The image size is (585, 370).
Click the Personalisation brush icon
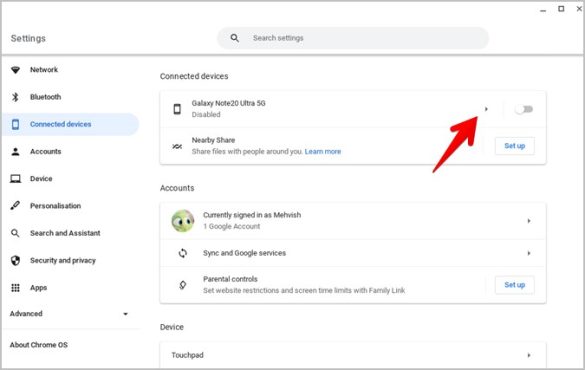pyautogui.click(x=15, y=206)
